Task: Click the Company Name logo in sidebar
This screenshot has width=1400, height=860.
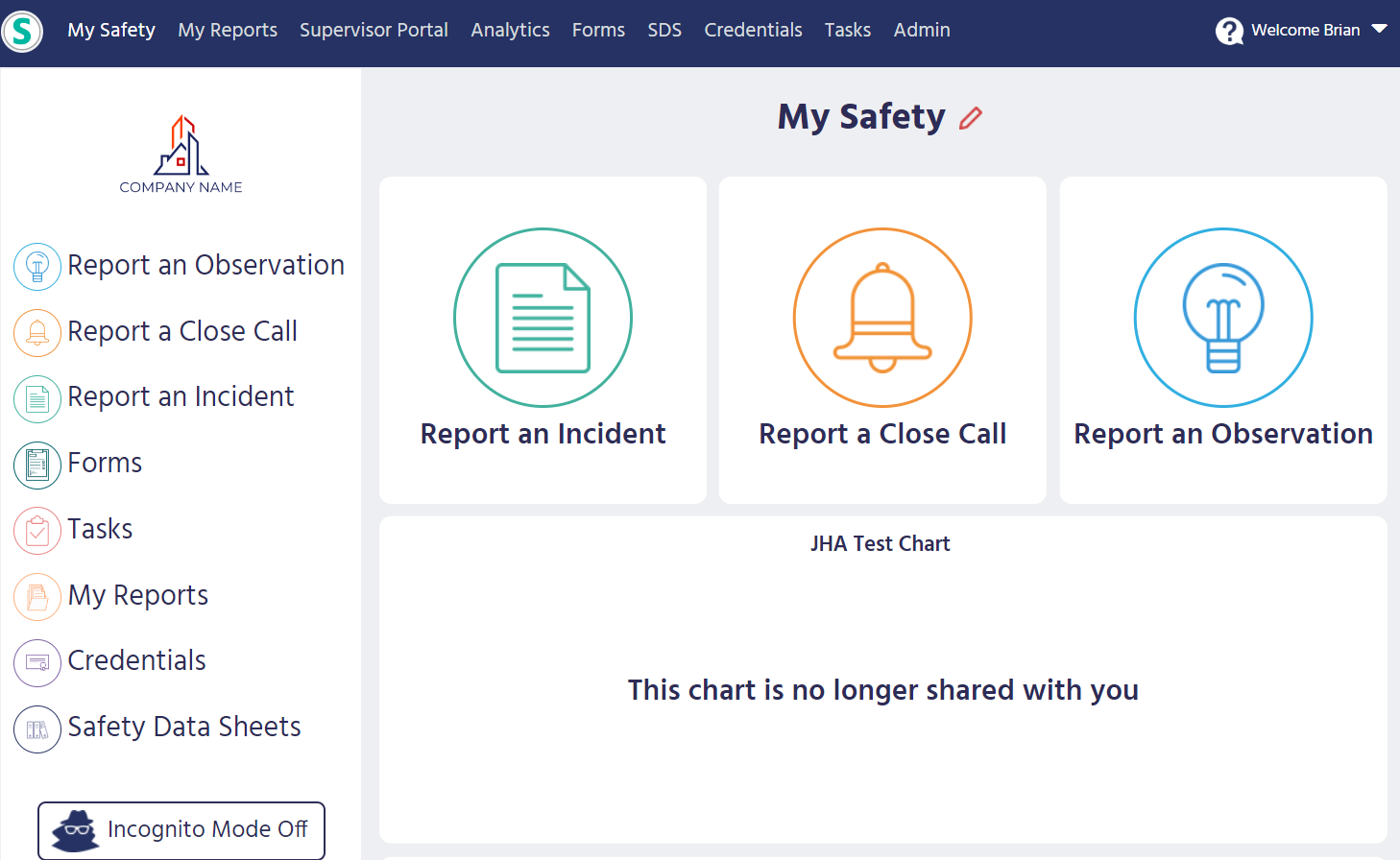Action: coord(181,155)
